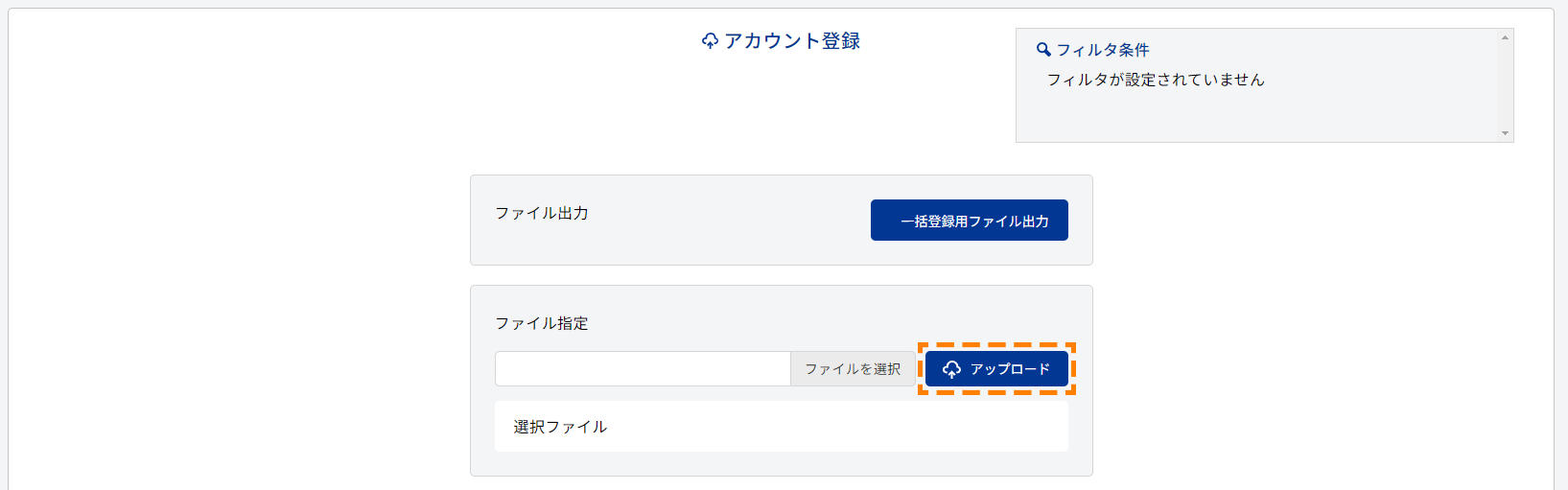Click the filter panel scrollbar down arrow
Viewport: 1568px width, 490px height.
[1505, 133]
